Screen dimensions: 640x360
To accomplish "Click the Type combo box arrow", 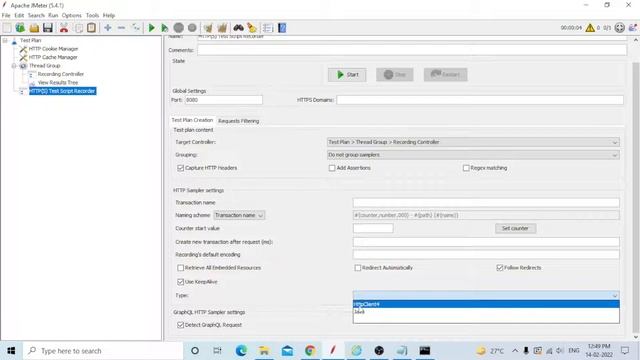I will (x=615, y=295).
